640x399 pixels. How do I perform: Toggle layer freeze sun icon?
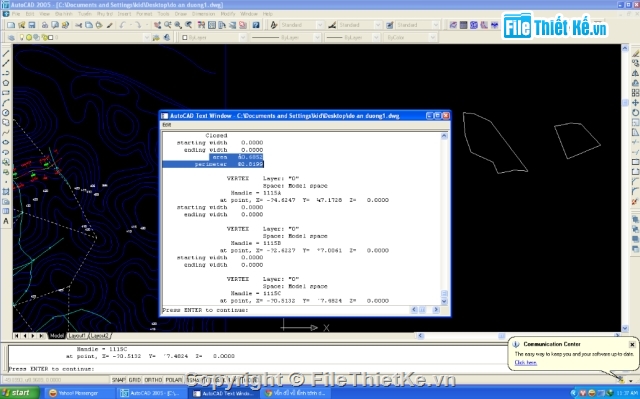click(29, 38)
